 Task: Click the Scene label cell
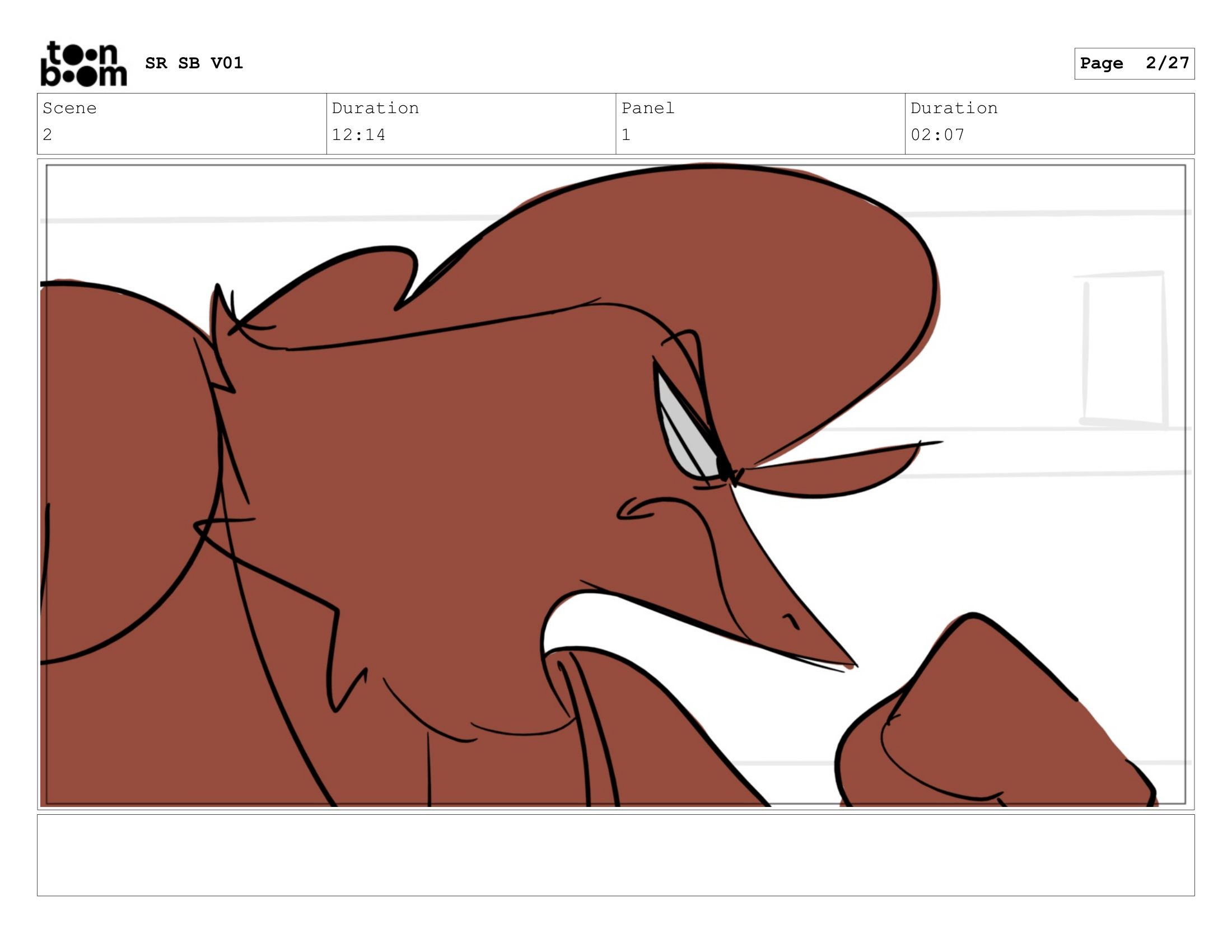point(69,108)
